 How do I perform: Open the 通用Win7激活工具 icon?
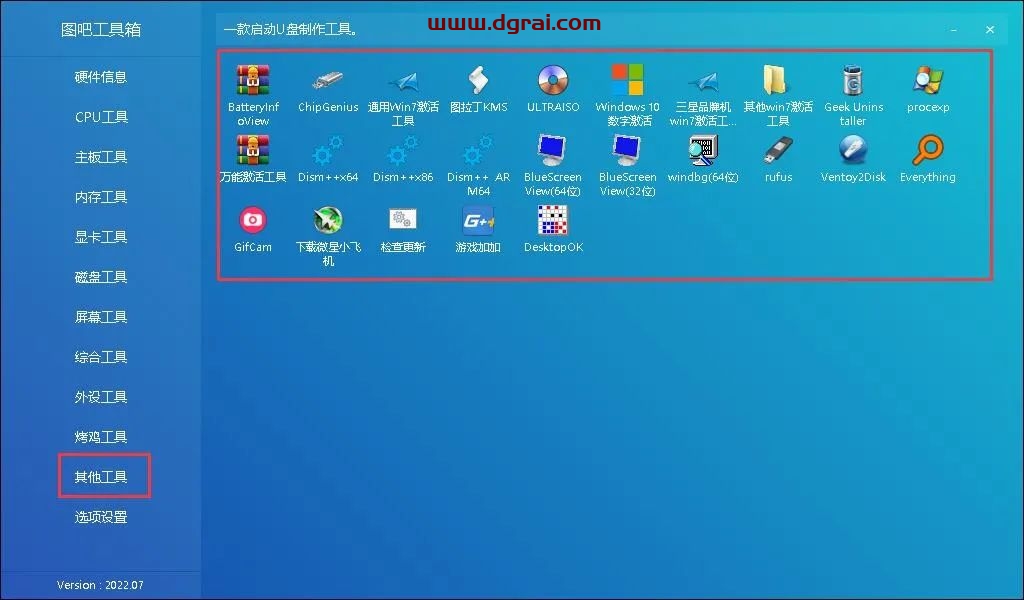(x=403, y=95)
